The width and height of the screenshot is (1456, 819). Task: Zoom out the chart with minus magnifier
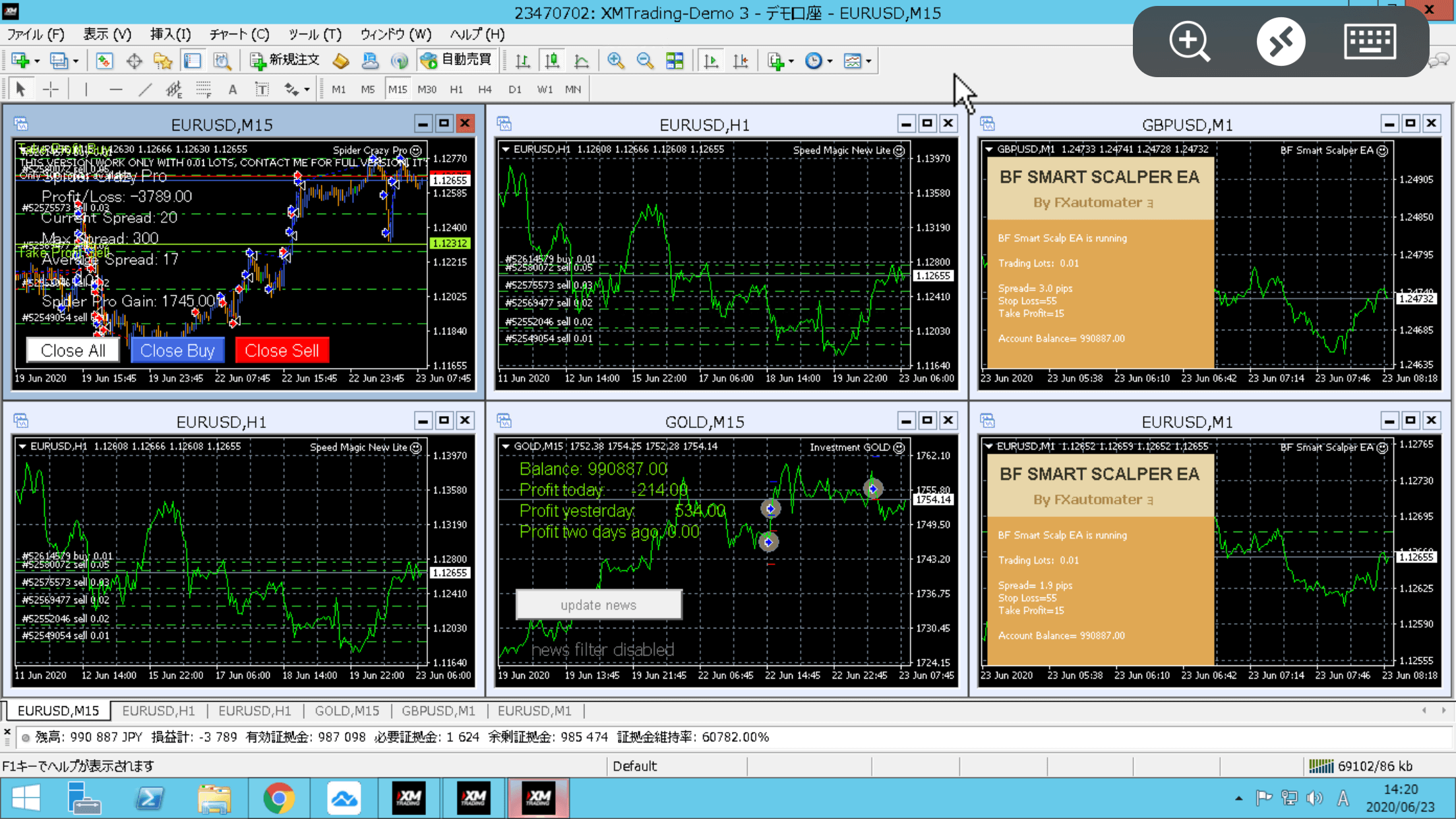tap(645, 61)
